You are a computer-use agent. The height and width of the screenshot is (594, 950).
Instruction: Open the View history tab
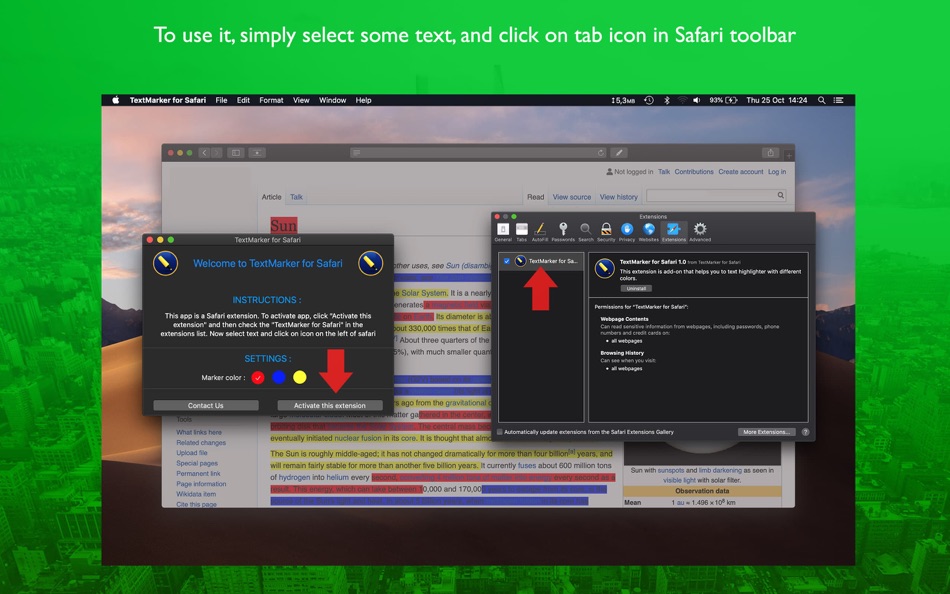pos(619,197)
